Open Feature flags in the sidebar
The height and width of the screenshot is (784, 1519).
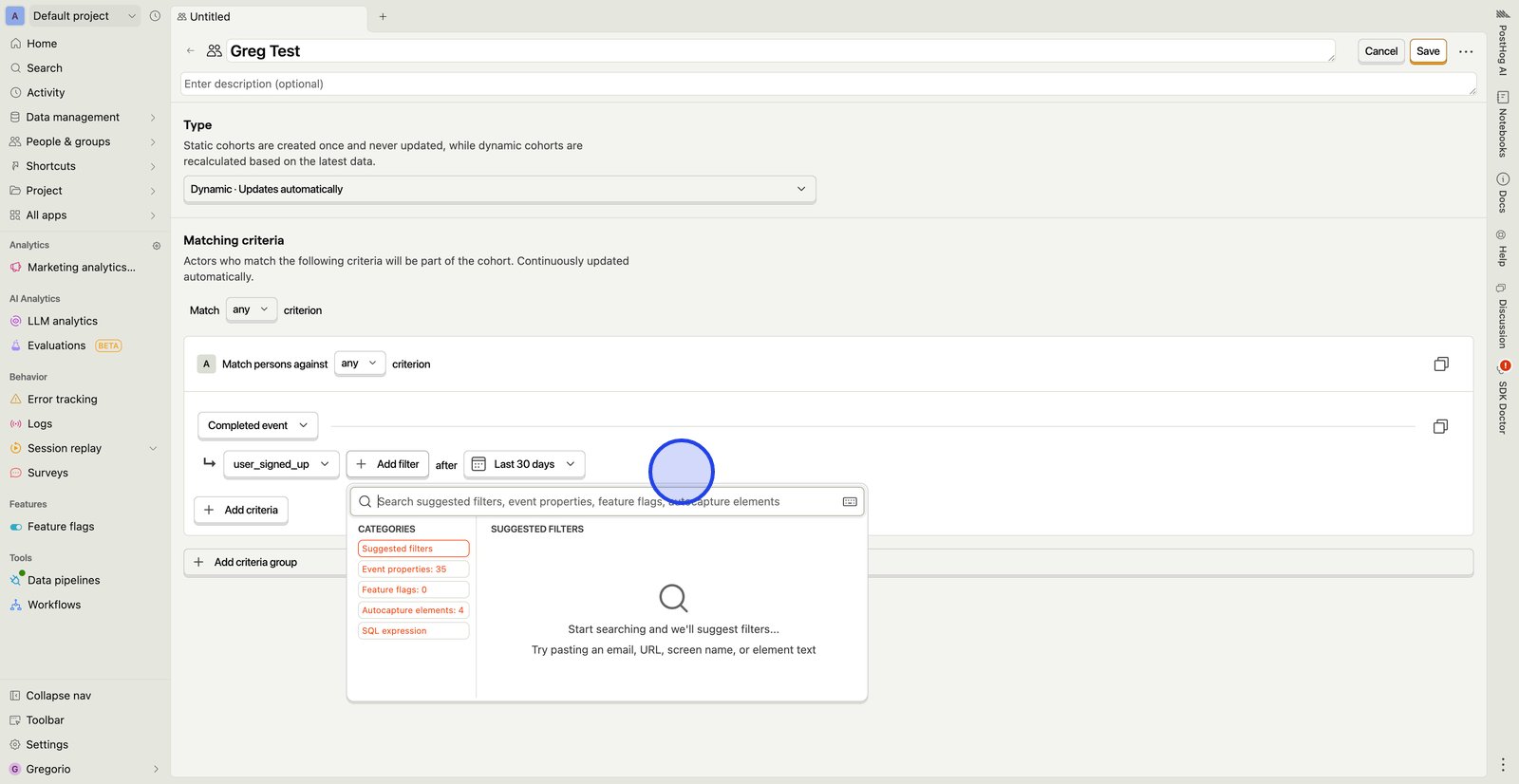(x=61, y=527)
